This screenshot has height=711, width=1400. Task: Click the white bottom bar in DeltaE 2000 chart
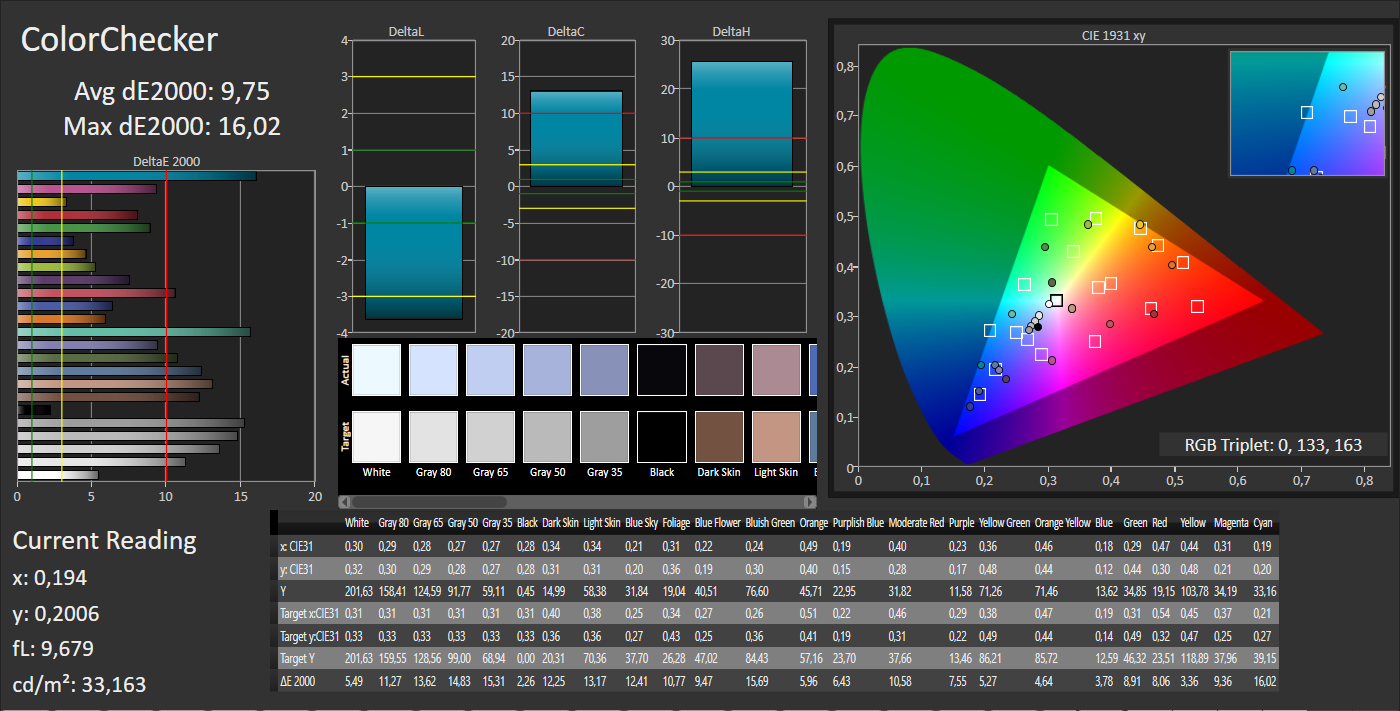tap(58, 474)
